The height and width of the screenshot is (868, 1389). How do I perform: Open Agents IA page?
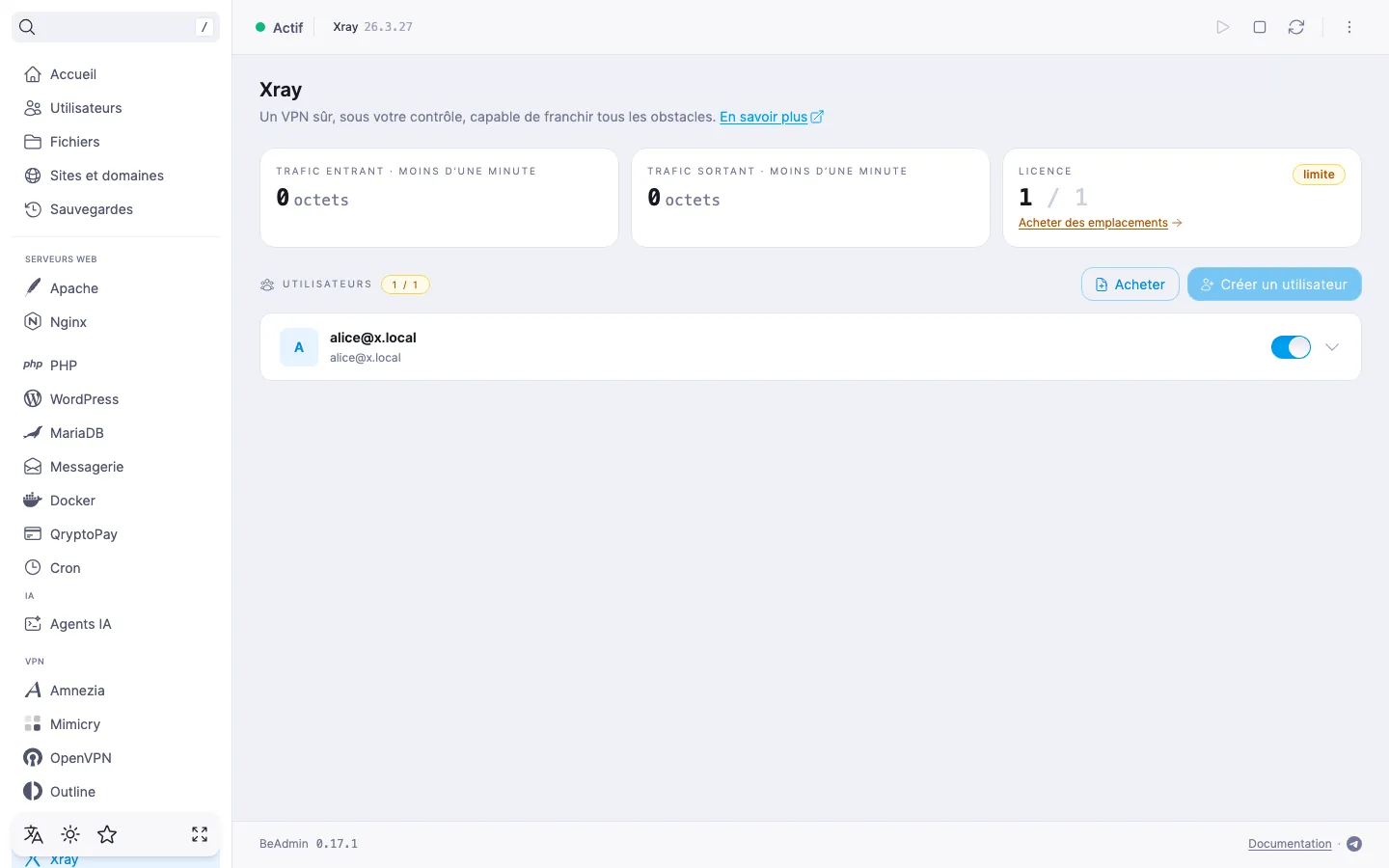coord(116,624)
